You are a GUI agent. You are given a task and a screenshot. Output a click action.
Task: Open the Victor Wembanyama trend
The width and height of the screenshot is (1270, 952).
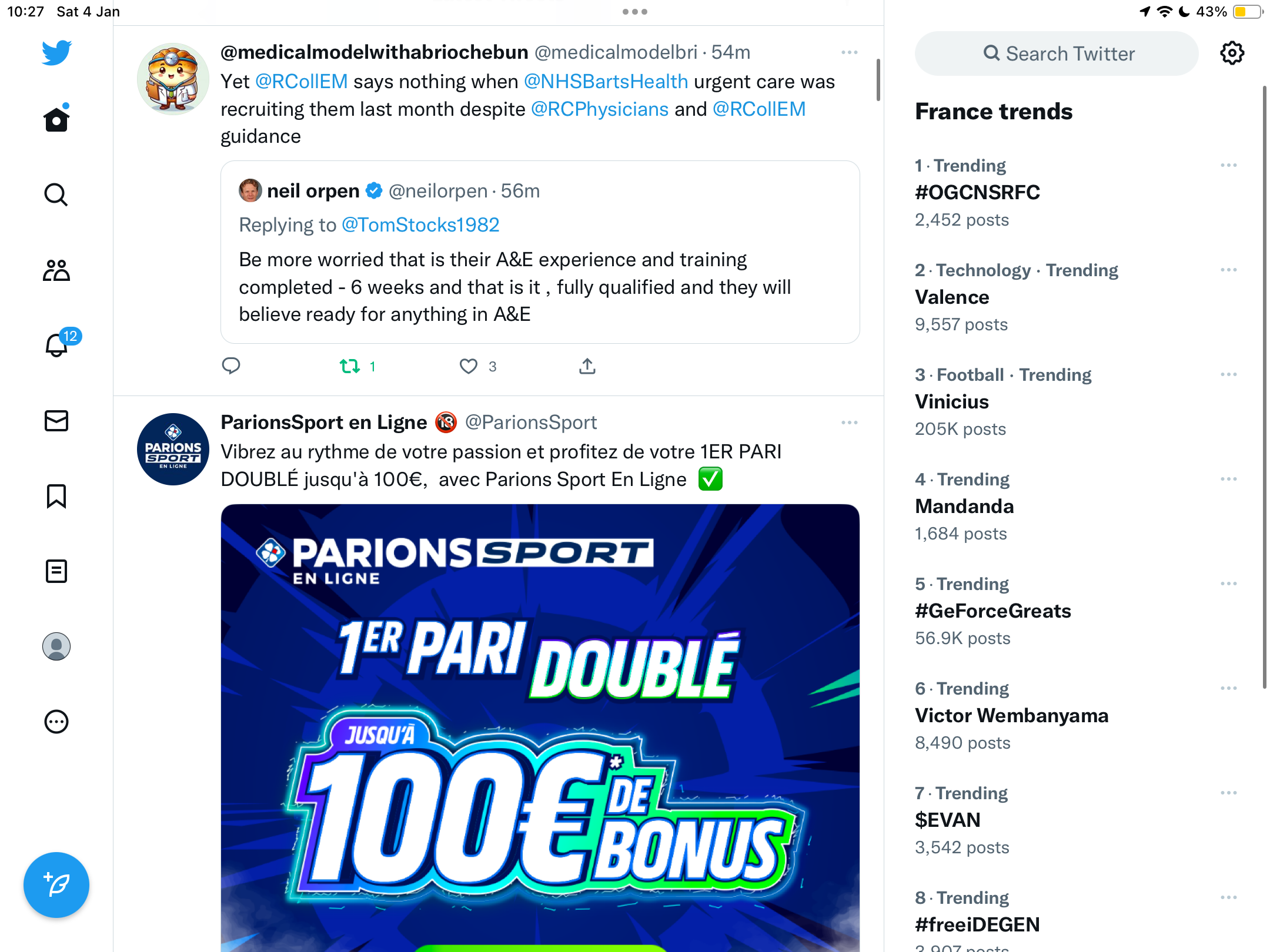pyautogui.click(x=1012, y=716)
